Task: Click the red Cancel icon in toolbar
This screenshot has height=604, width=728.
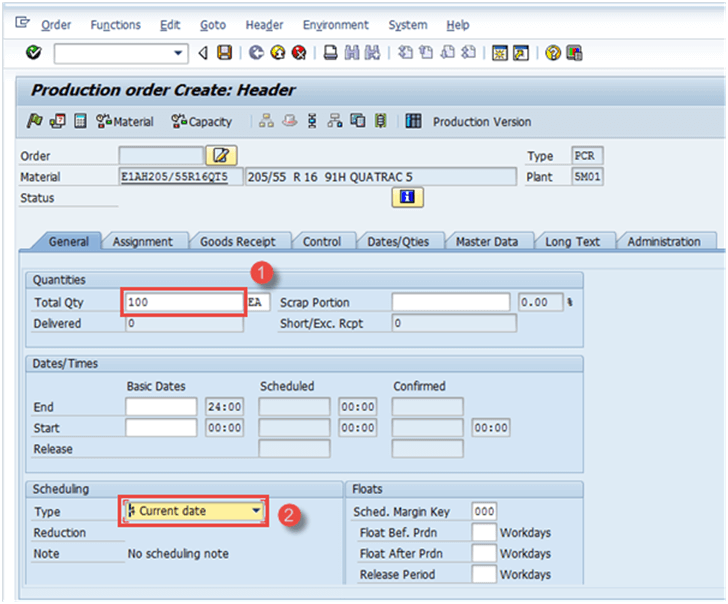Action: coord(296,53)
